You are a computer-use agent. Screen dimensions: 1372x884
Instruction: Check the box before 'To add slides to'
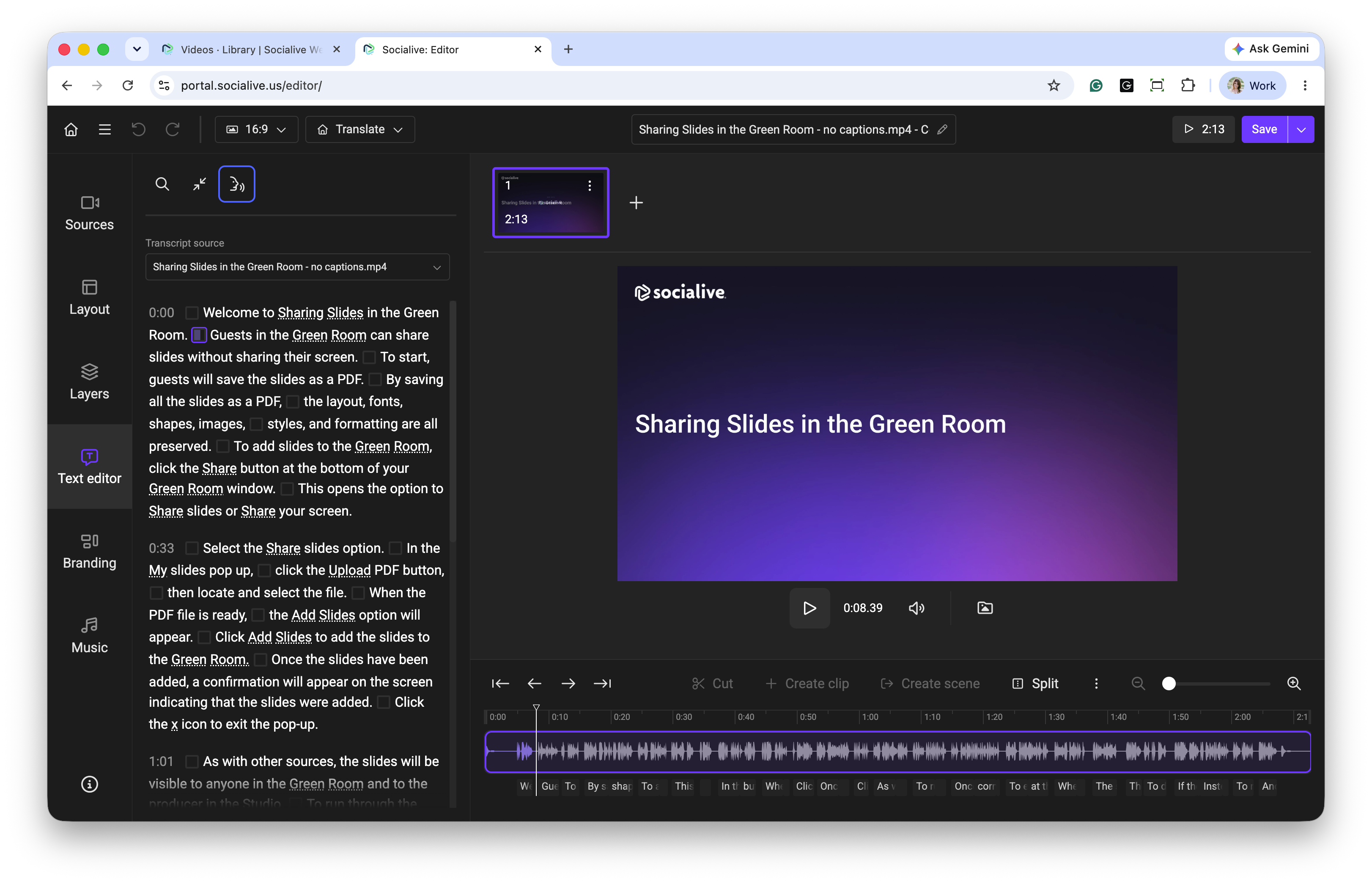point(222,447)
